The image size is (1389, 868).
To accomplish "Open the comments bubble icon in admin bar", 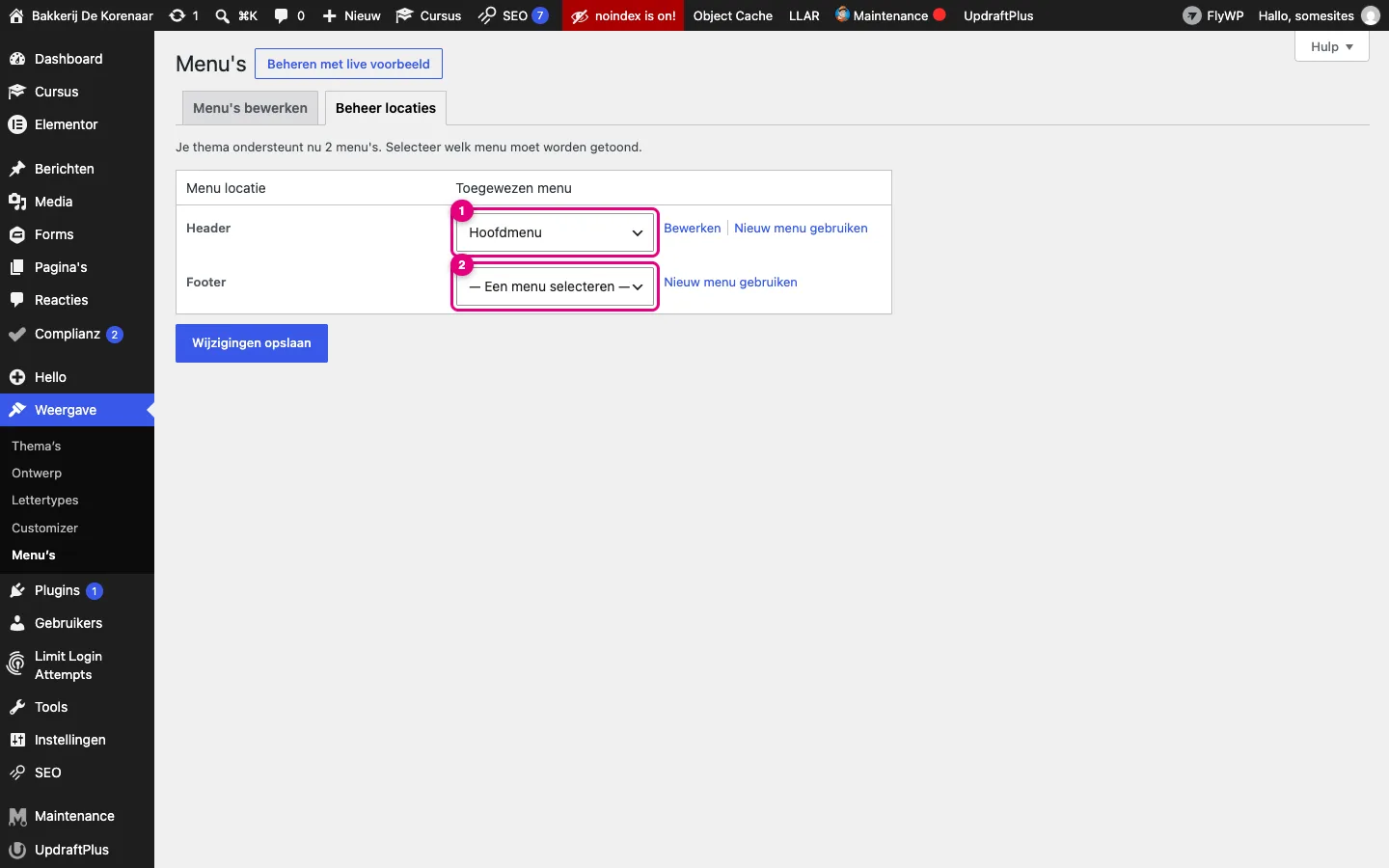I will click(x=281, y=15).
